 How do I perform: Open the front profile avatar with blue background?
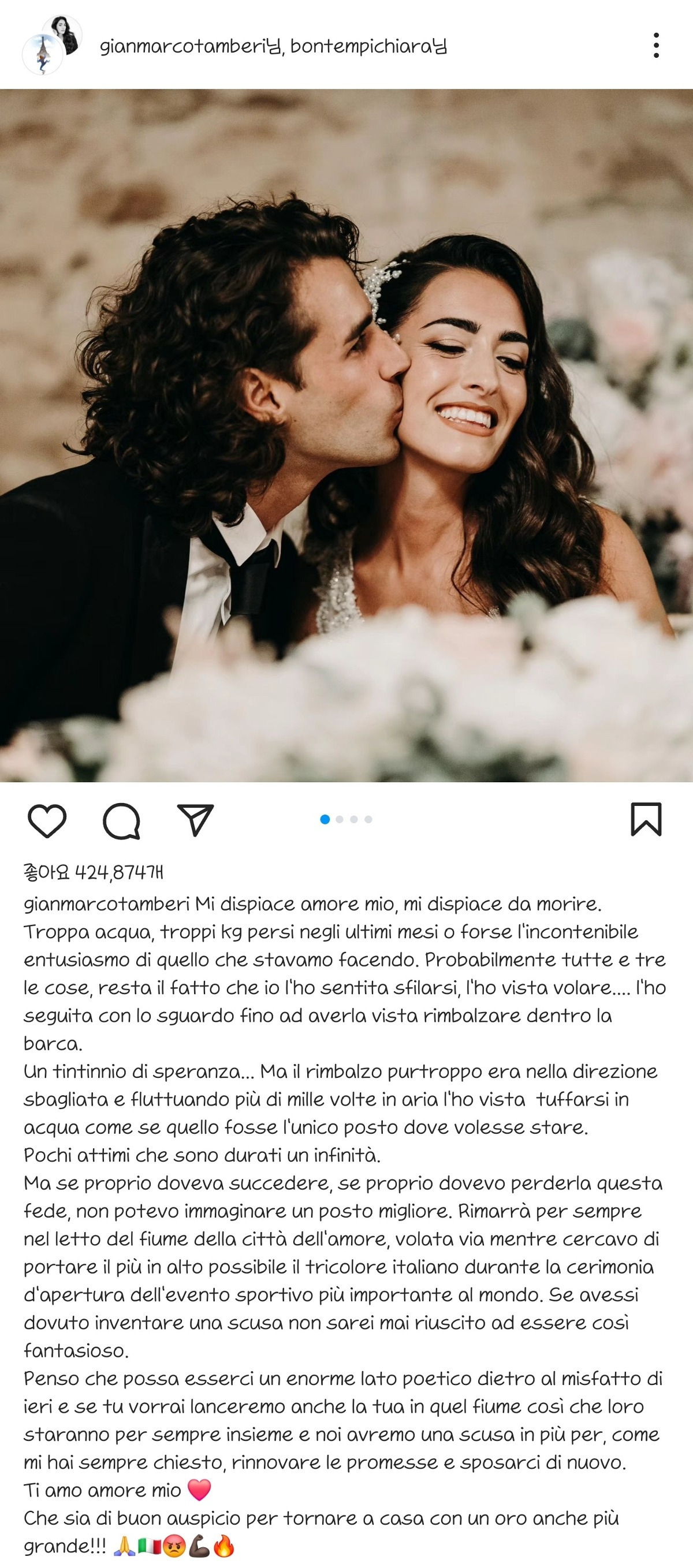tap(43, 55)
